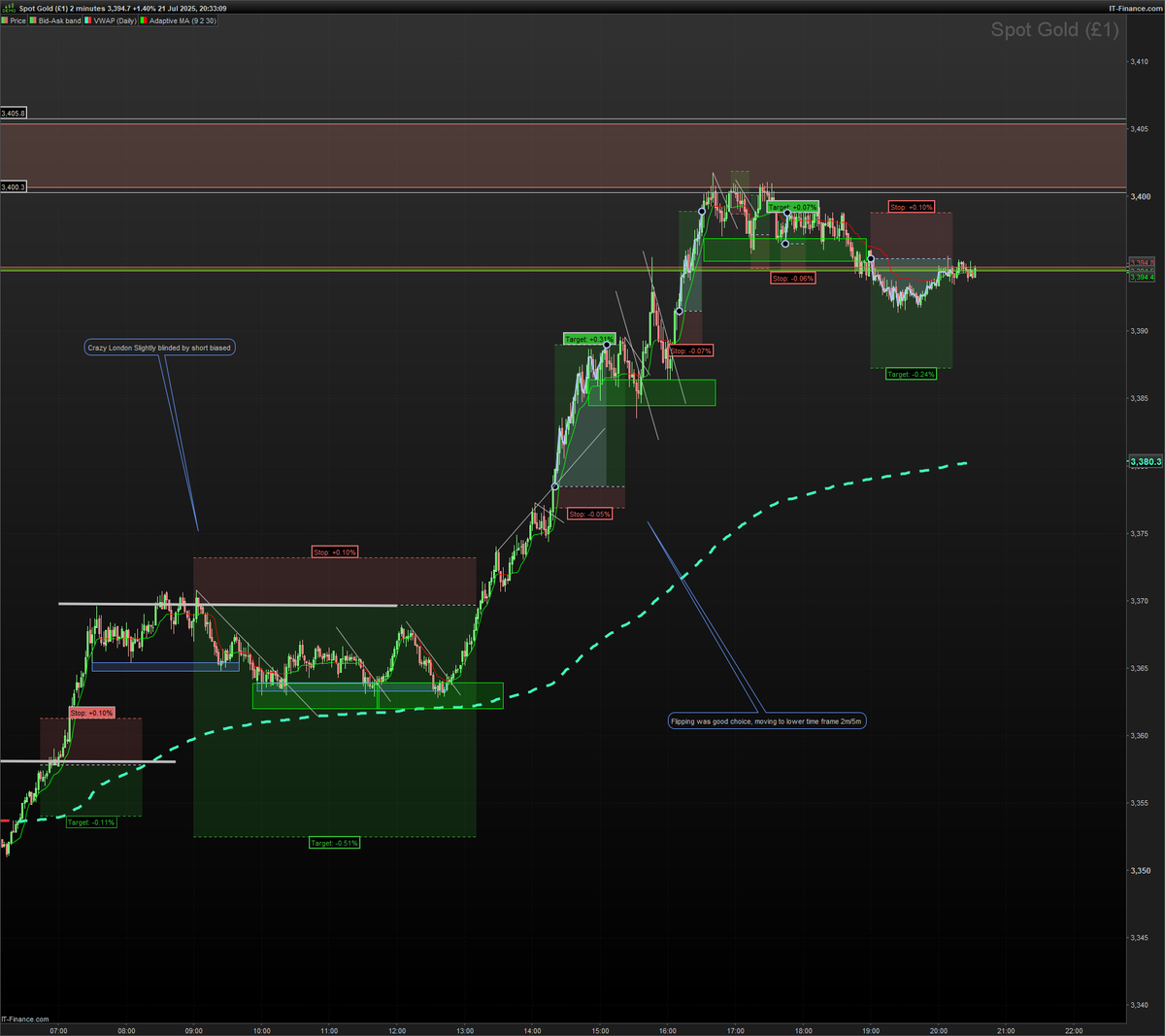
Task: Select the 3,400.3 horizontal line price label
Action: coord(14,186)
